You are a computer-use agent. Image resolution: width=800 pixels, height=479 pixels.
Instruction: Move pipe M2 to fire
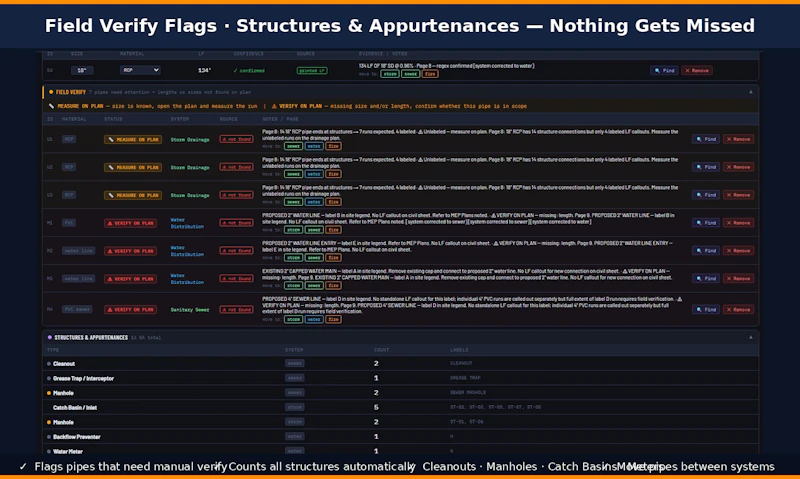334,258
